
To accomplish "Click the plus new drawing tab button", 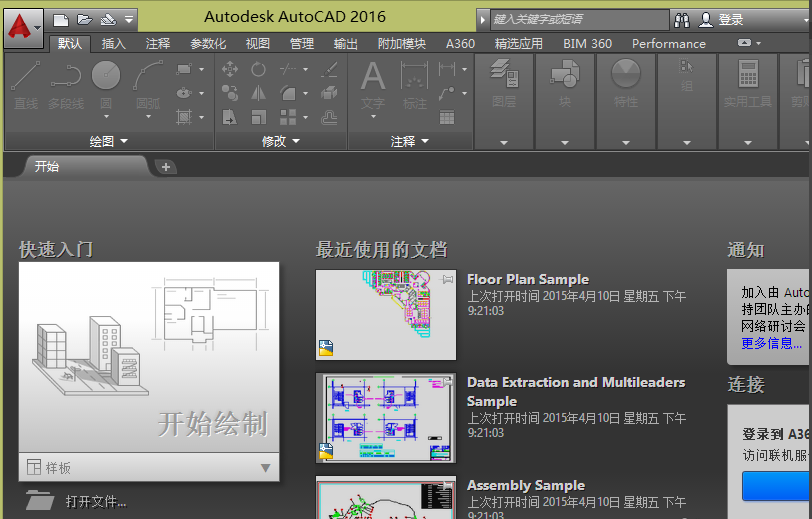I will click(x=166, y=167).
